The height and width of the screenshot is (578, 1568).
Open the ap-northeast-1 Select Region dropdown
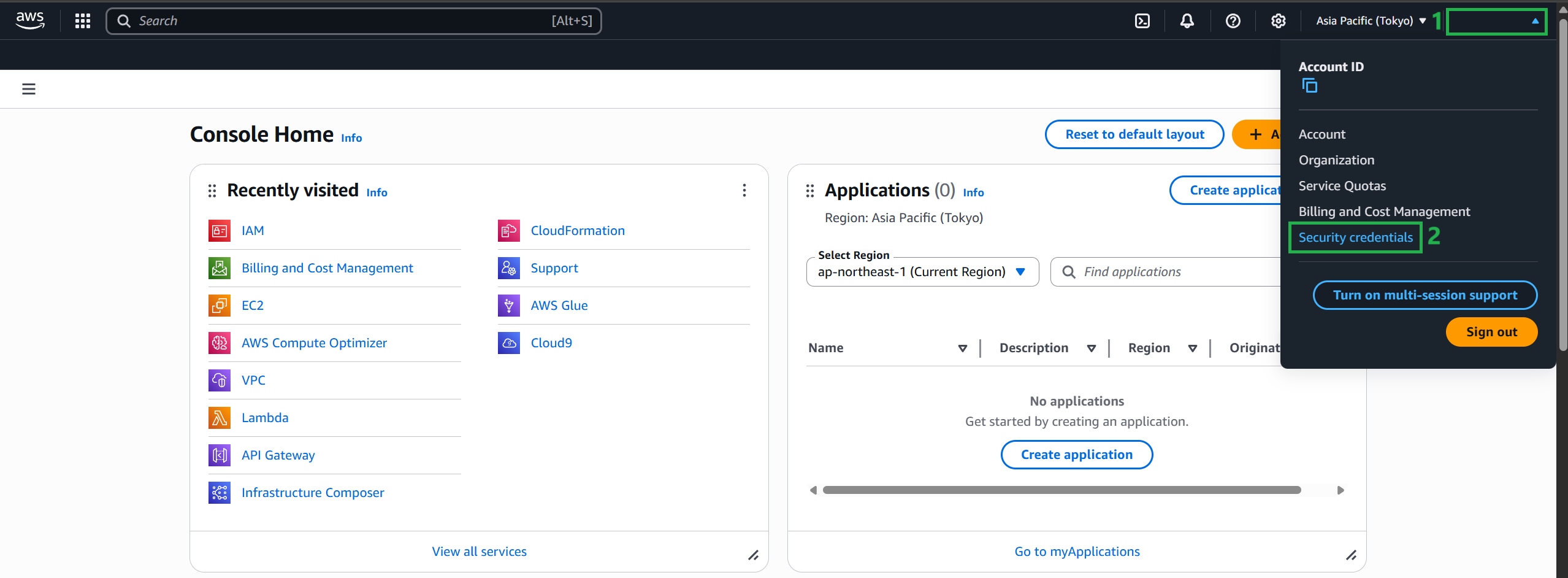tap(922, 272)
